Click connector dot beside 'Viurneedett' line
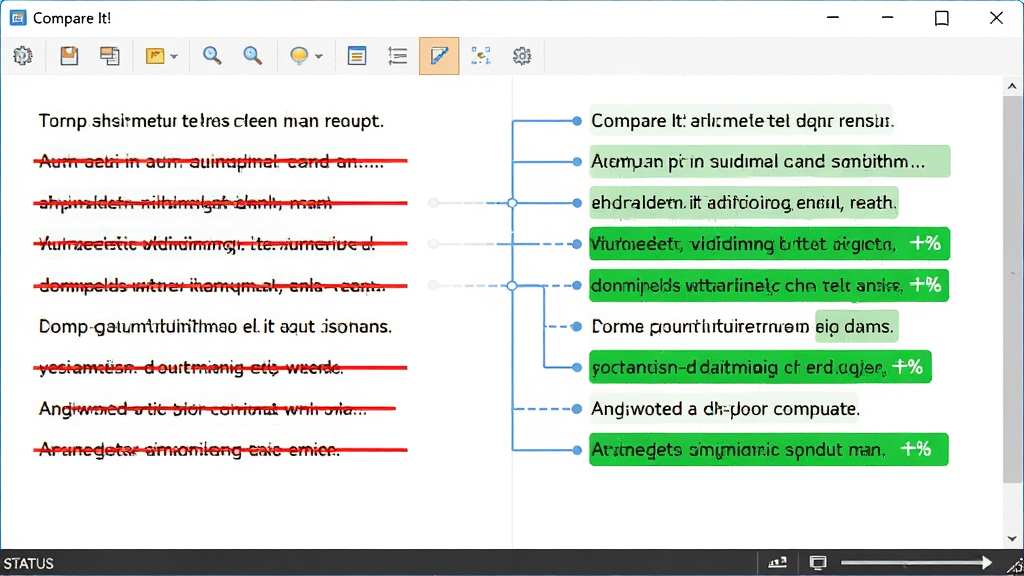The image size is (1024, 576). 577,244
